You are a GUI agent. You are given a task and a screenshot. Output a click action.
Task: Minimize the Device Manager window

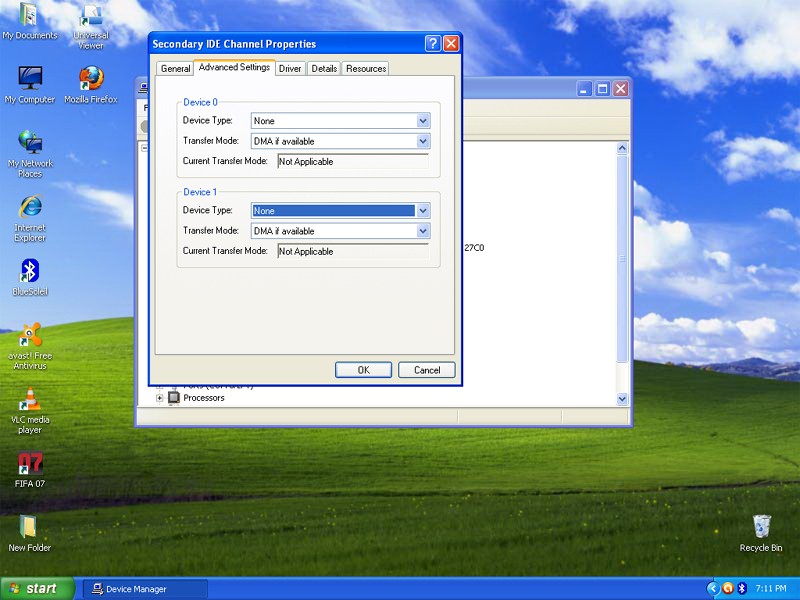coord(584,89)
